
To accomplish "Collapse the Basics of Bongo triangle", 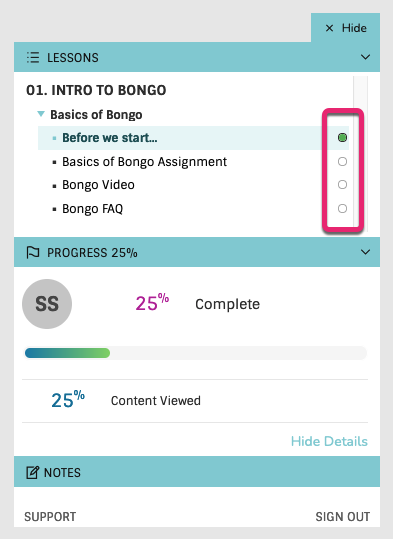I will 41,114.
